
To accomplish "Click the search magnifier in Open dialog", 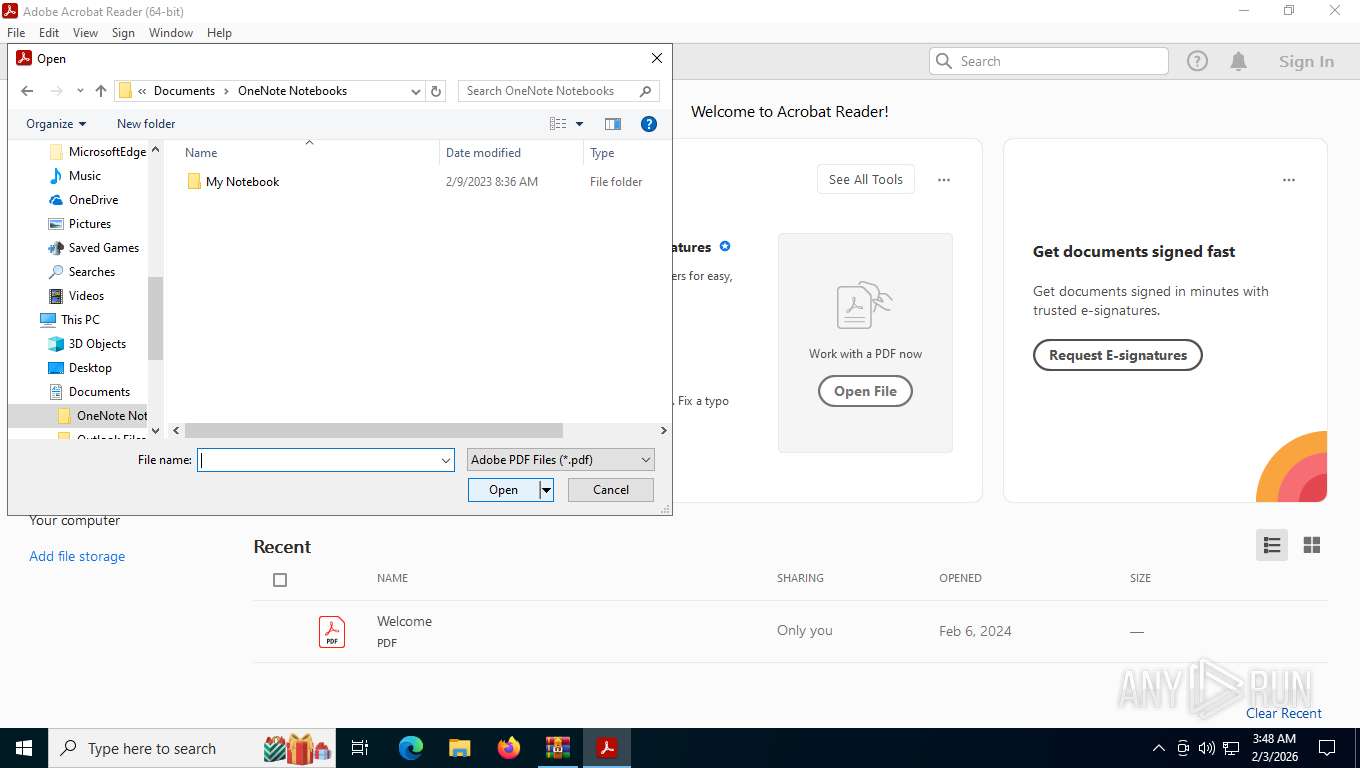I will pos(646,91).
